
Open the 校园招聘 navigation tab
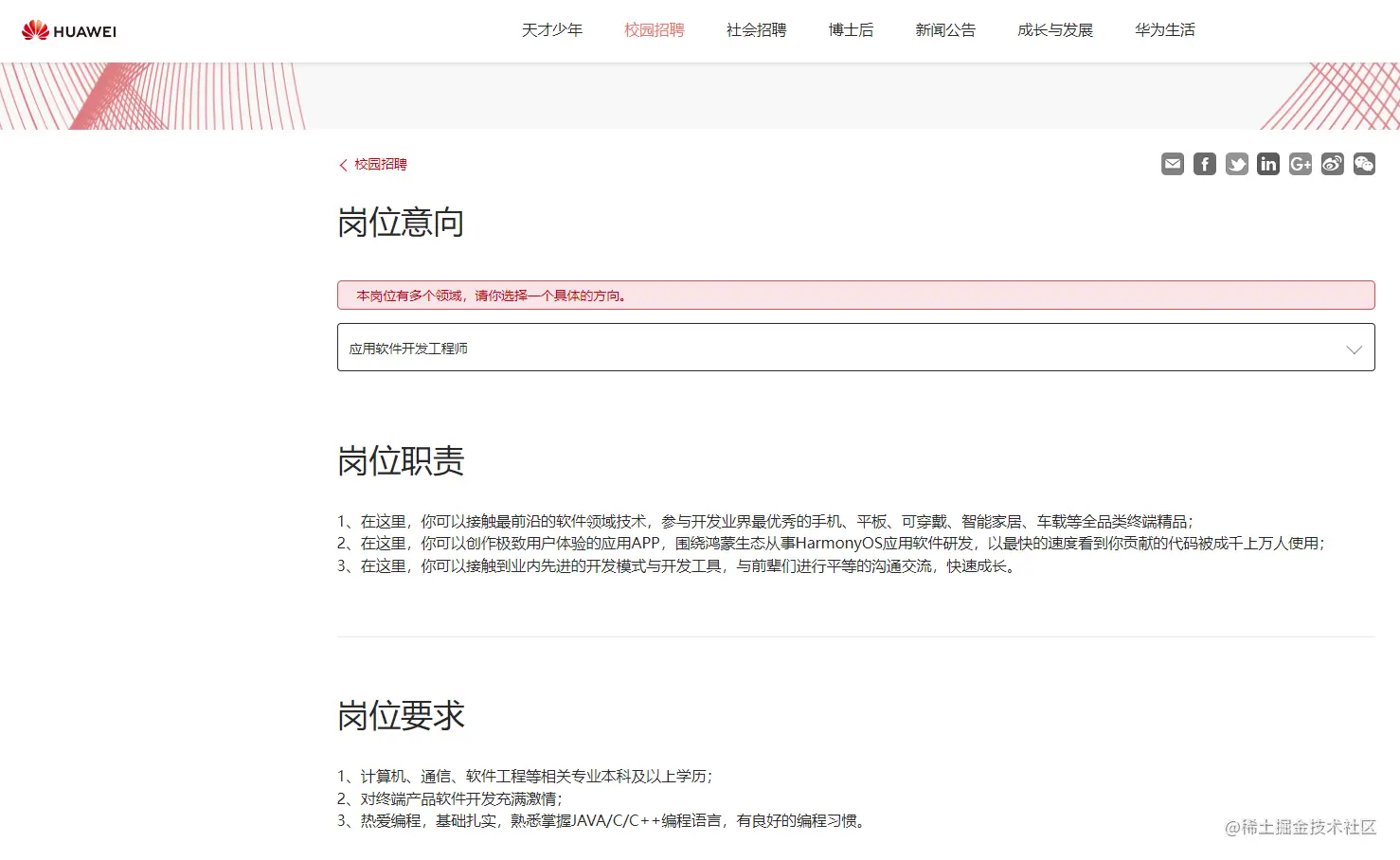(x=655, y=30)
